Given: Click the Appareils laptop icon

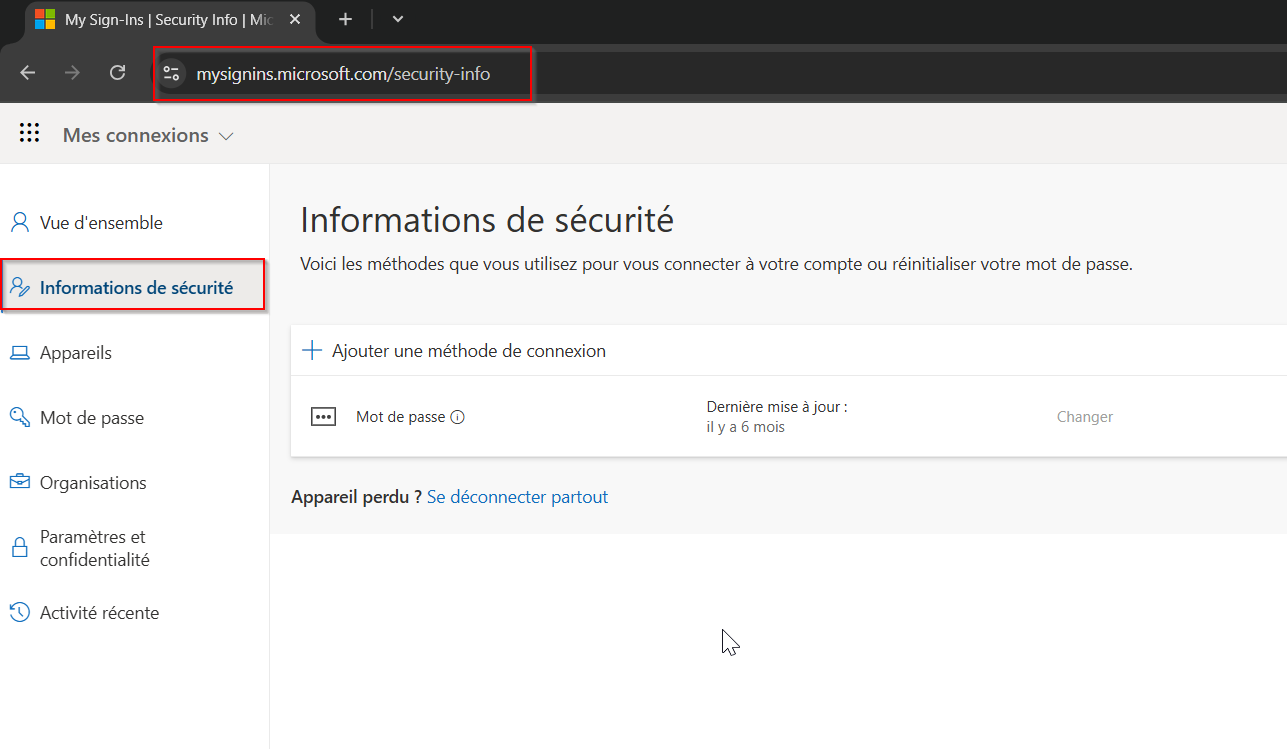Looking at the screenshot, I should (20, 353).
